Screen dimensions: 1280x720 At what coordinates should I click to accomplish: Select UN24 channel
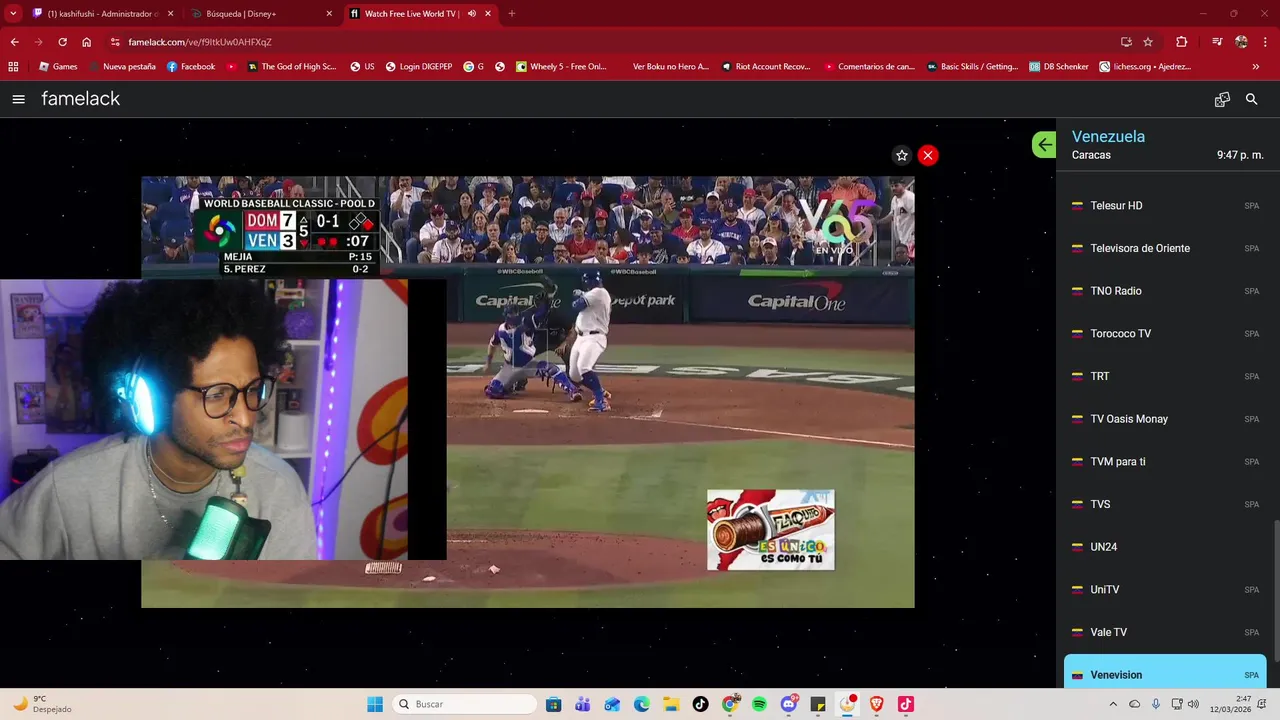click(1165, 547)
